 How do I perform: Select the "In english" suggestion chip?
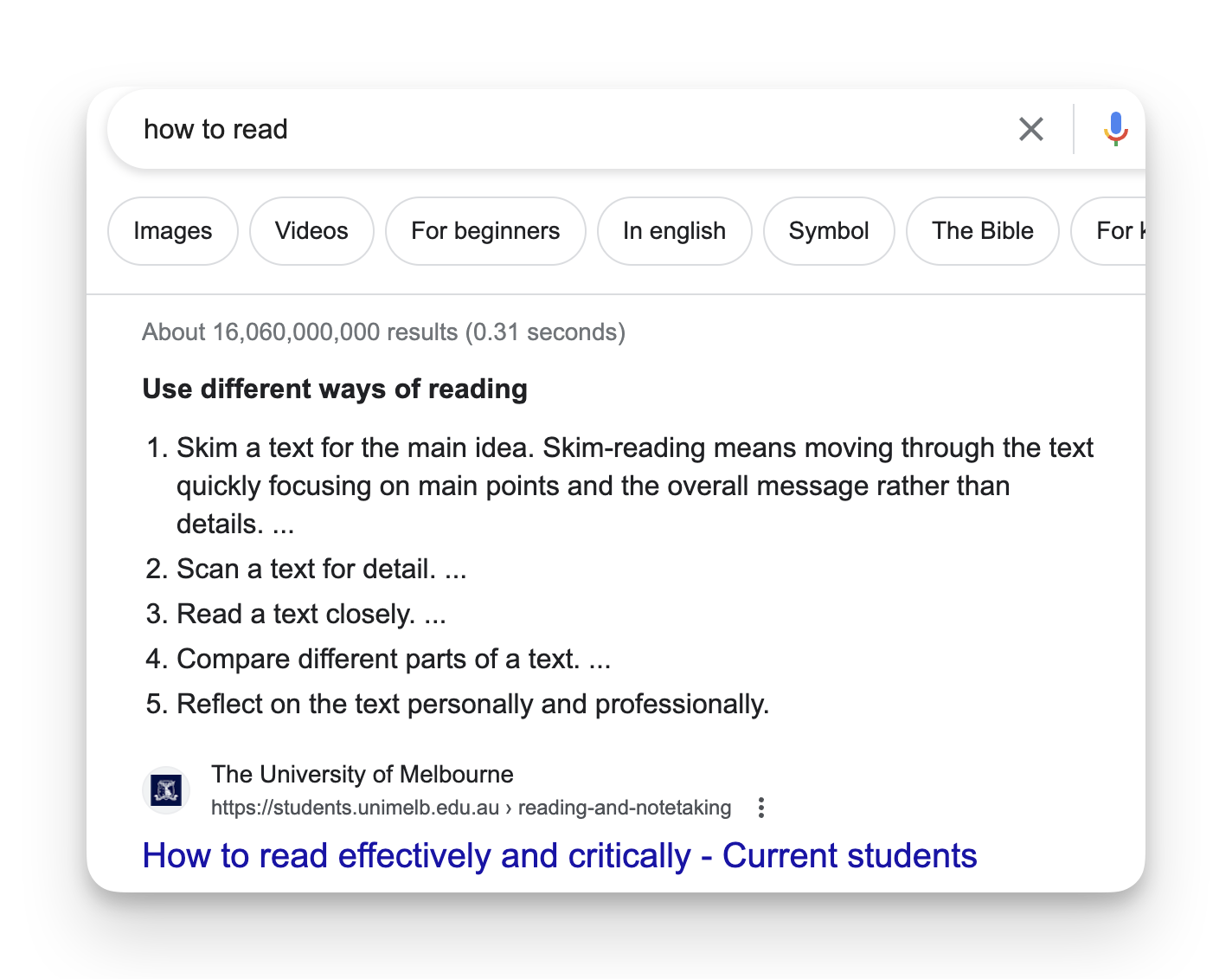(674, 231)
